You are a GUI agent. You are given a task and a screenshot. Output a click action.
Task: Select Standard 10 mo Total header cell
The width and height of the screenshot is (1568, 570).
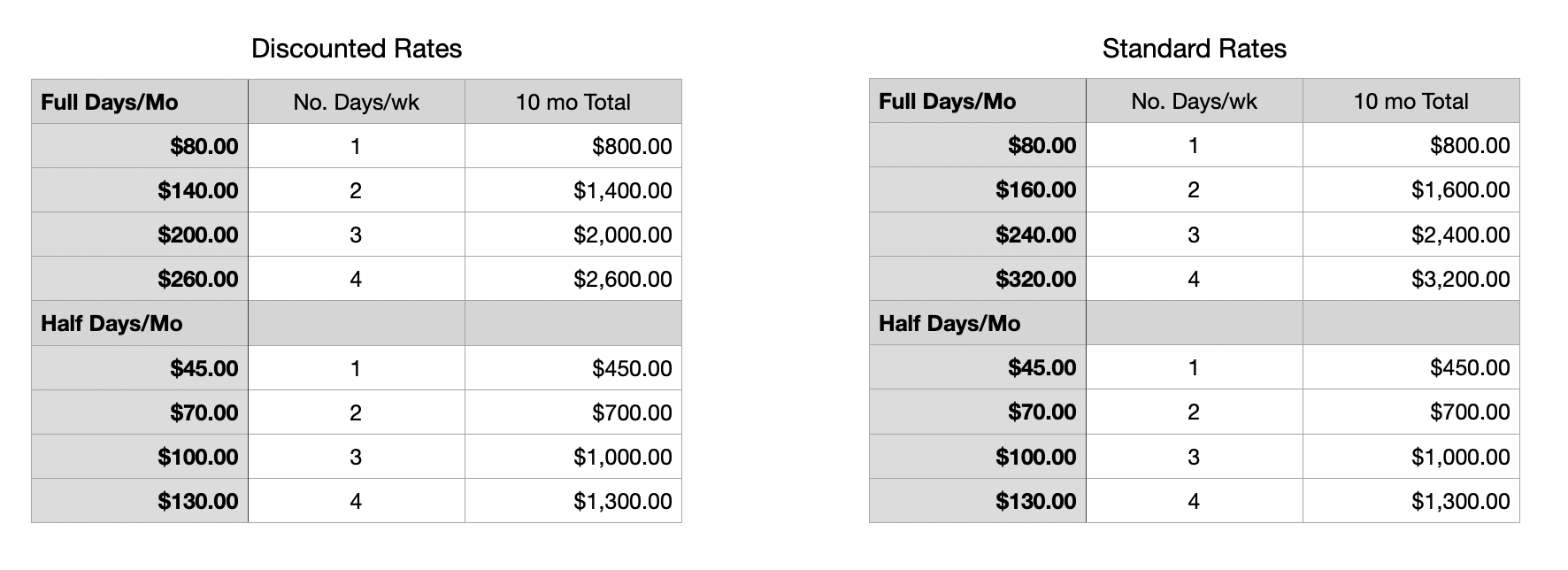pos(1410,102)
